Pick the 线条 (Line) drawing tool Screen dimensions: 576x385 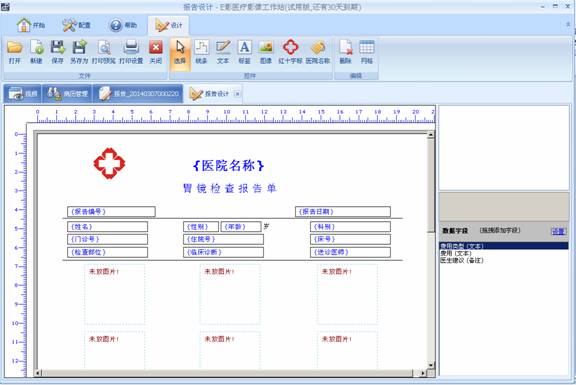[201, 52]
